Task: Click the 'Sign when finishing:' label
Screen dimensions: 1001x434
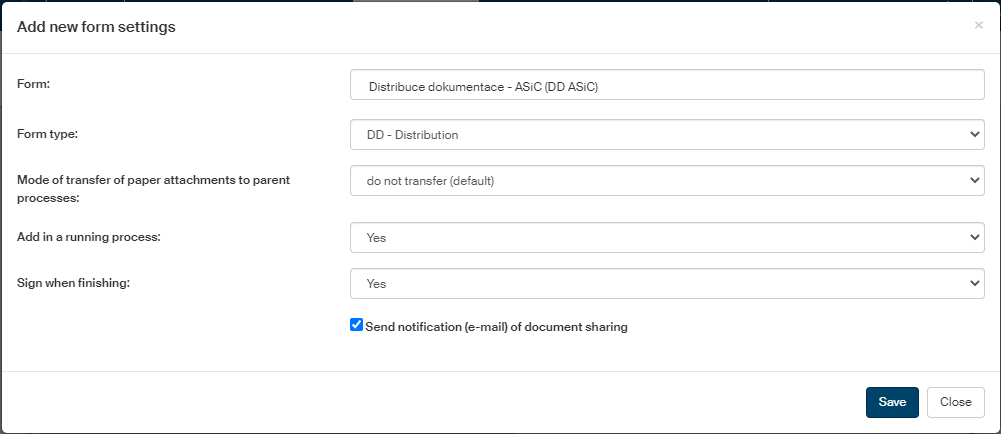Action: click(74, 282)
